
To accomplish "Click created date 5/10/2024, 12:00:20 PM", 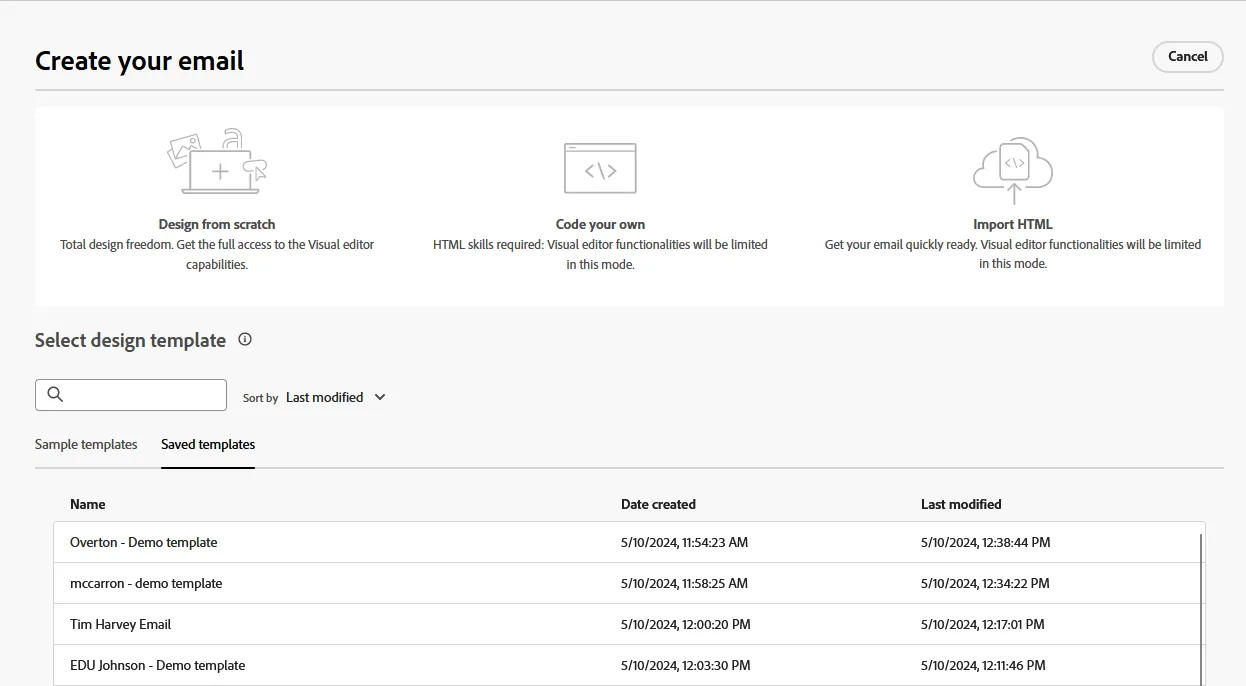I will pyautogui.click(x=685, y=625).
